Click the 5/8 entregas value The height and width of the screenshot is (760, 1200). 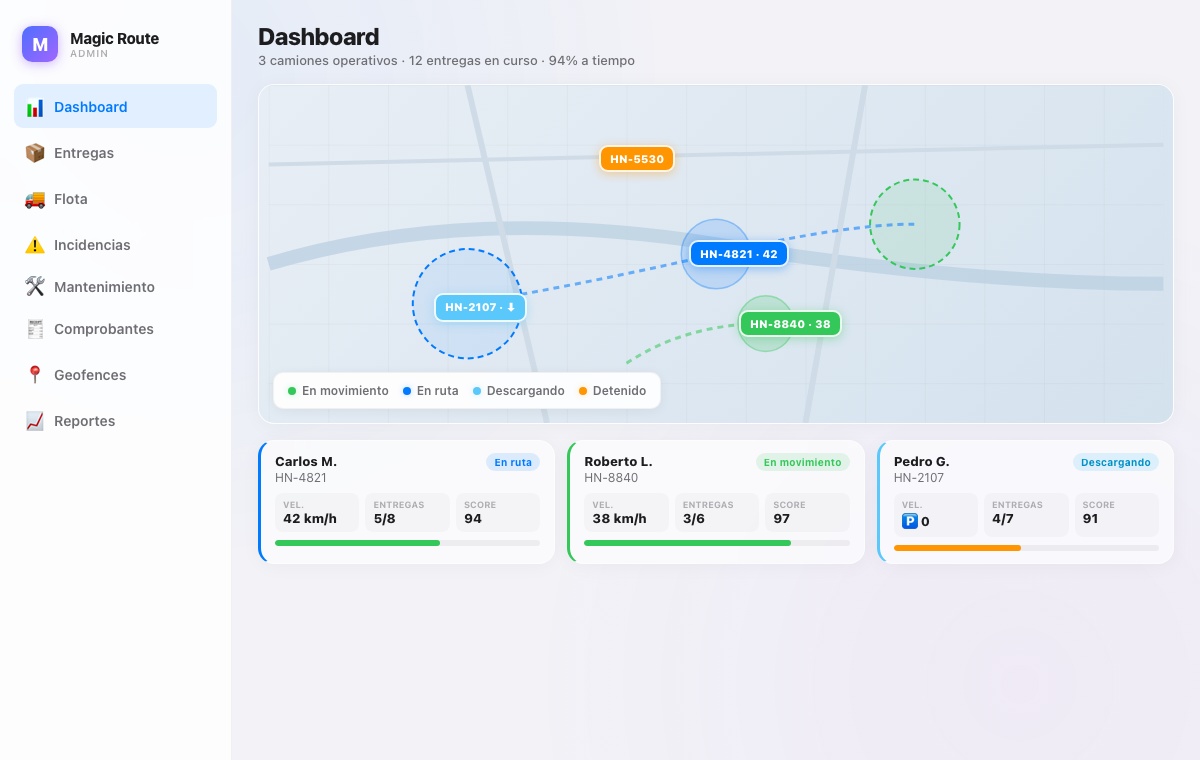point(385,519)
